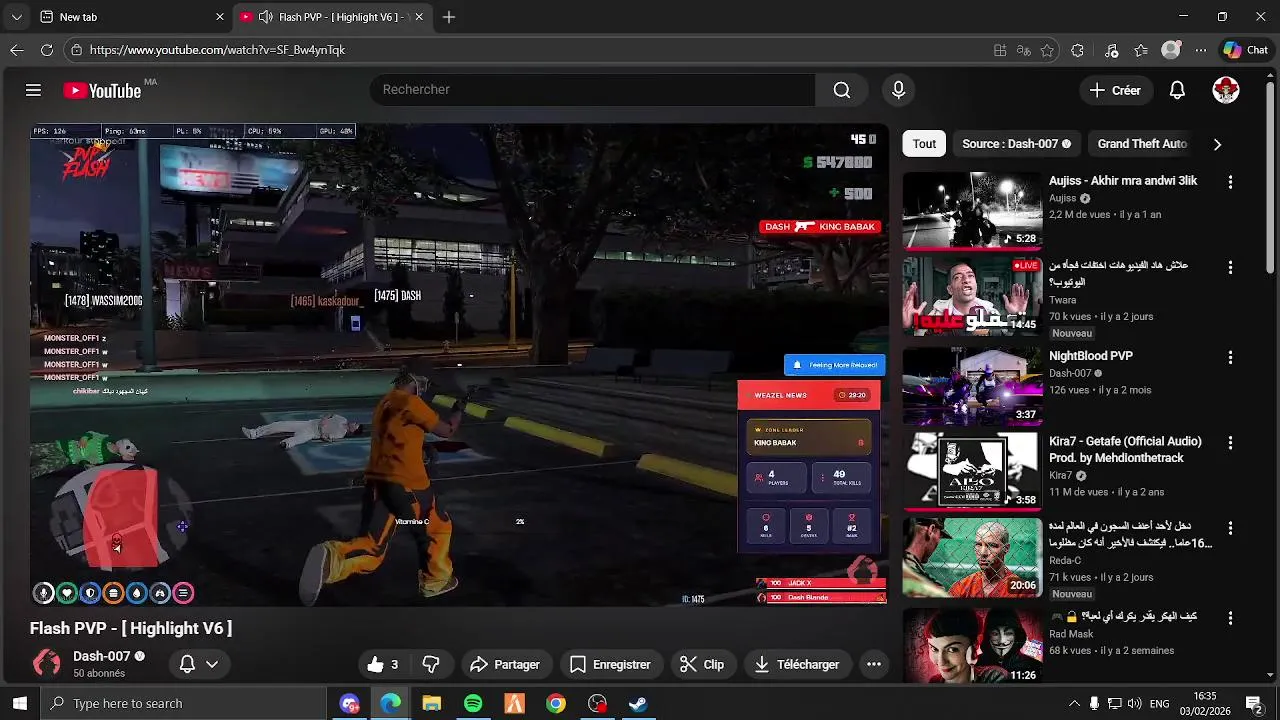1280x720 pixels.
Task: Open the Windows notification center
Action: tap(1253, 703)
